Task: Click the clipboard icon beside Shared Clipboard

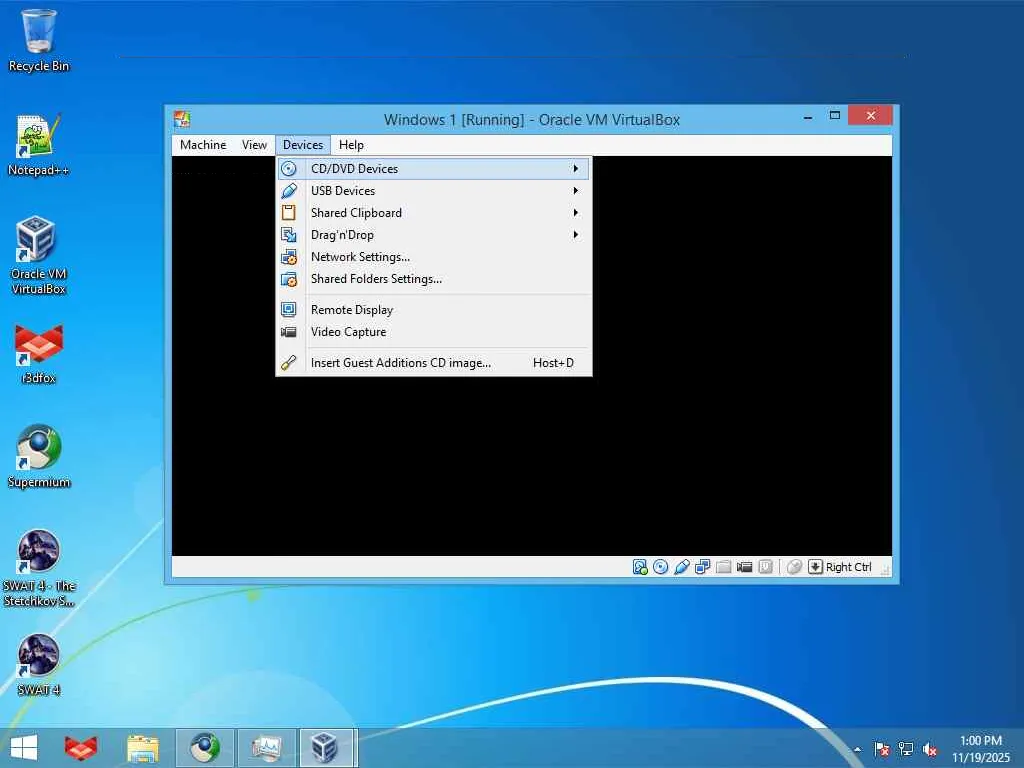Action: (x=289, y=213)
